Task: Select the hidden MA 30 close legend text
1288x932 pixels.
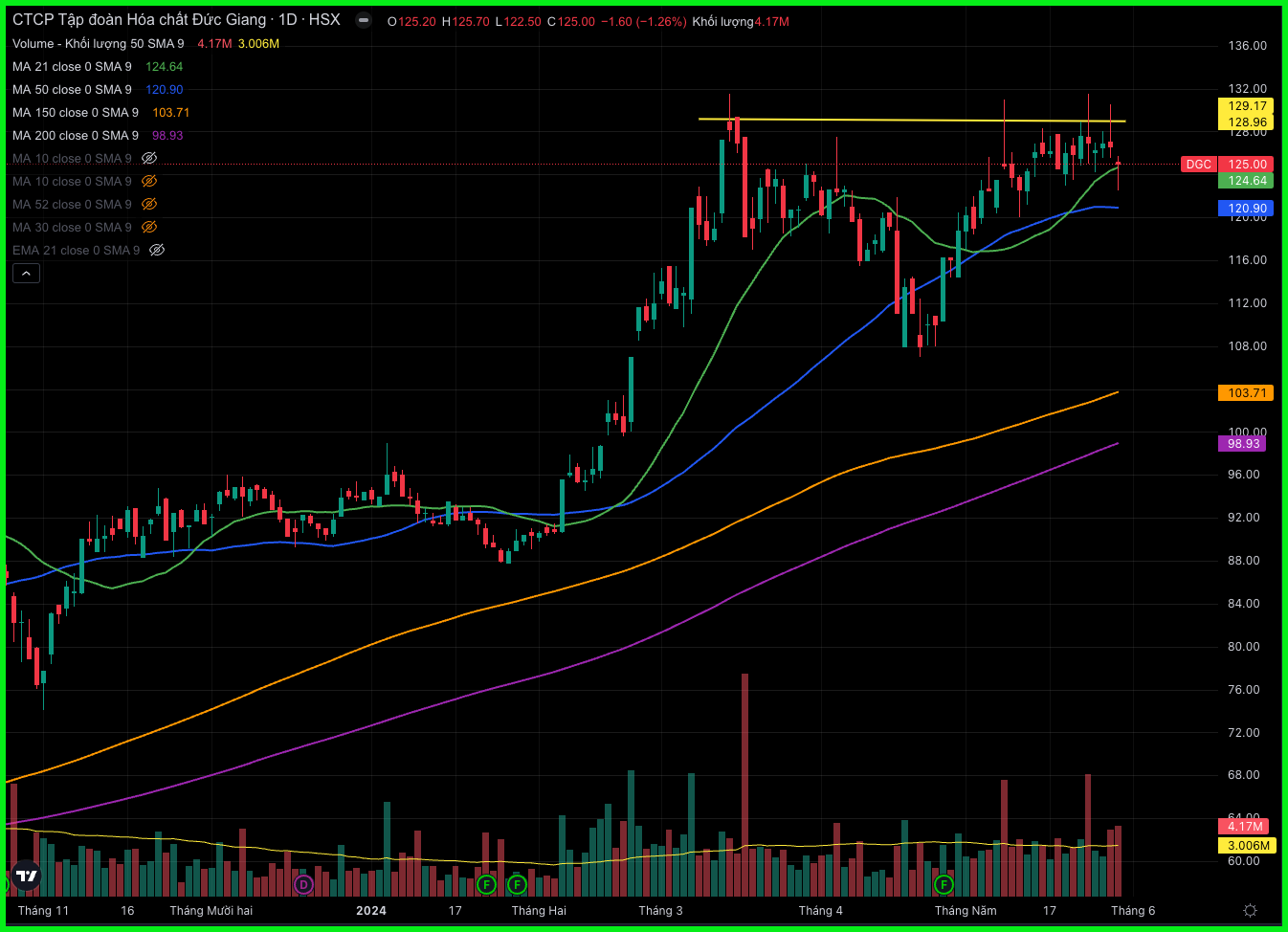Action: [x=72, y=227]
